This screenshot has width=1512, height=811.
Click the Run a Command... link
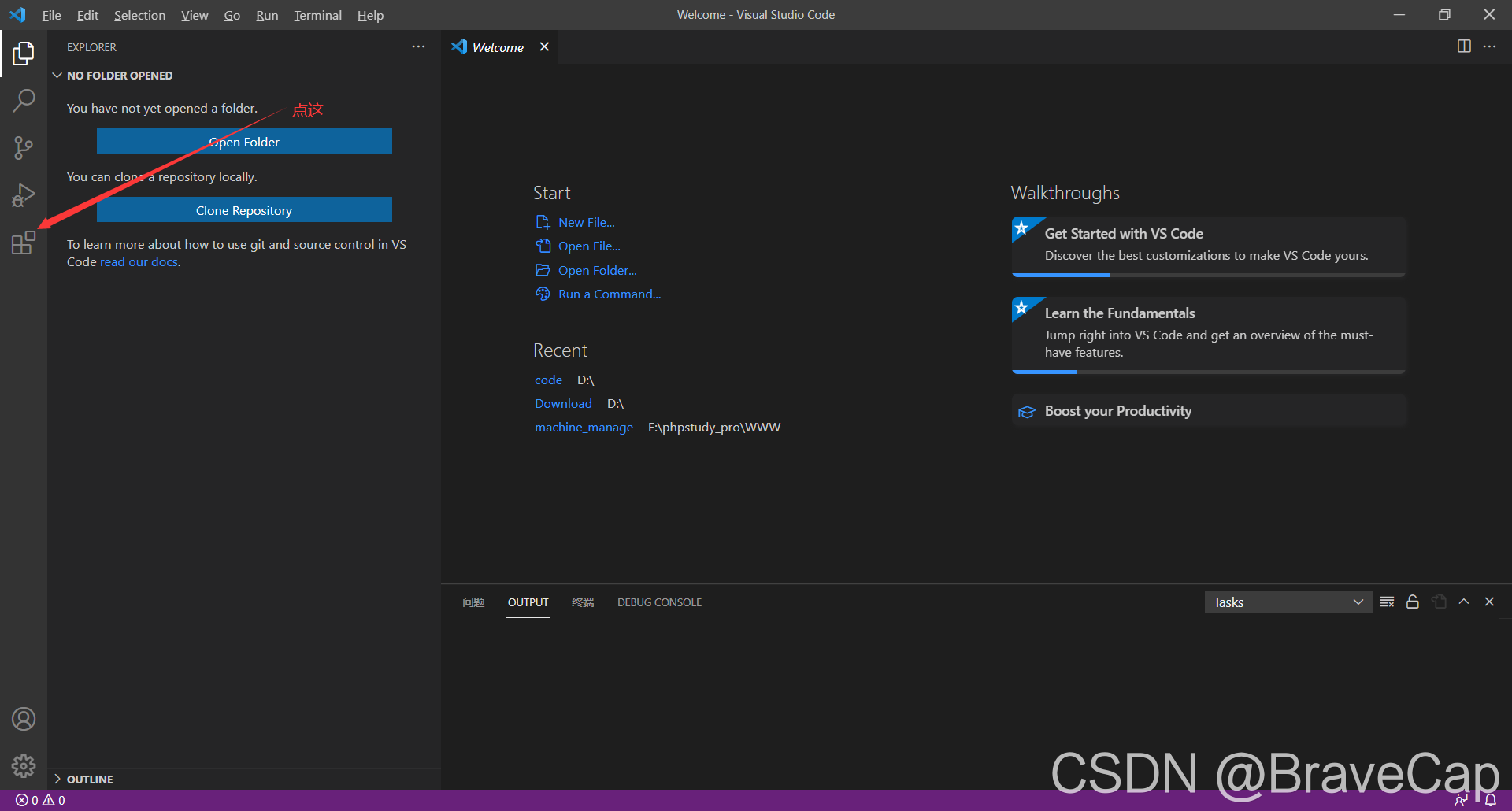(609, 294)
